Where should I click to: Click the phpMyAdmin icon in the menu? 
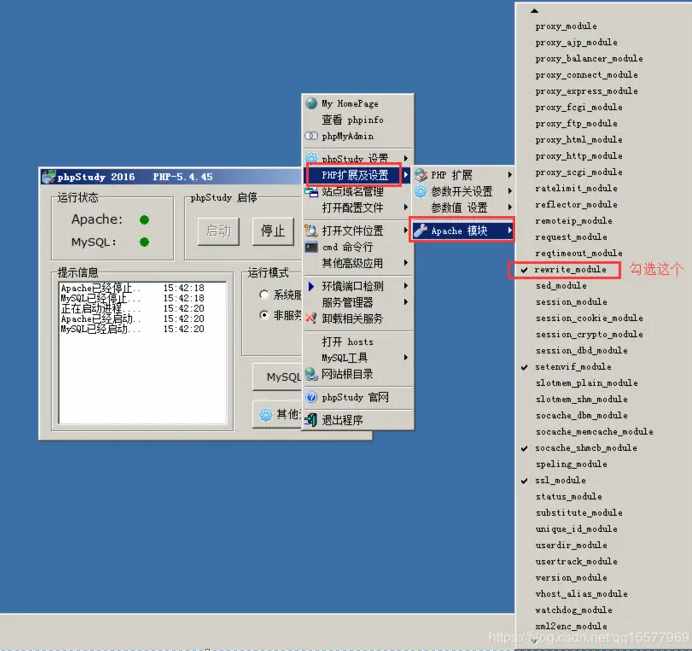click(312, 136)
